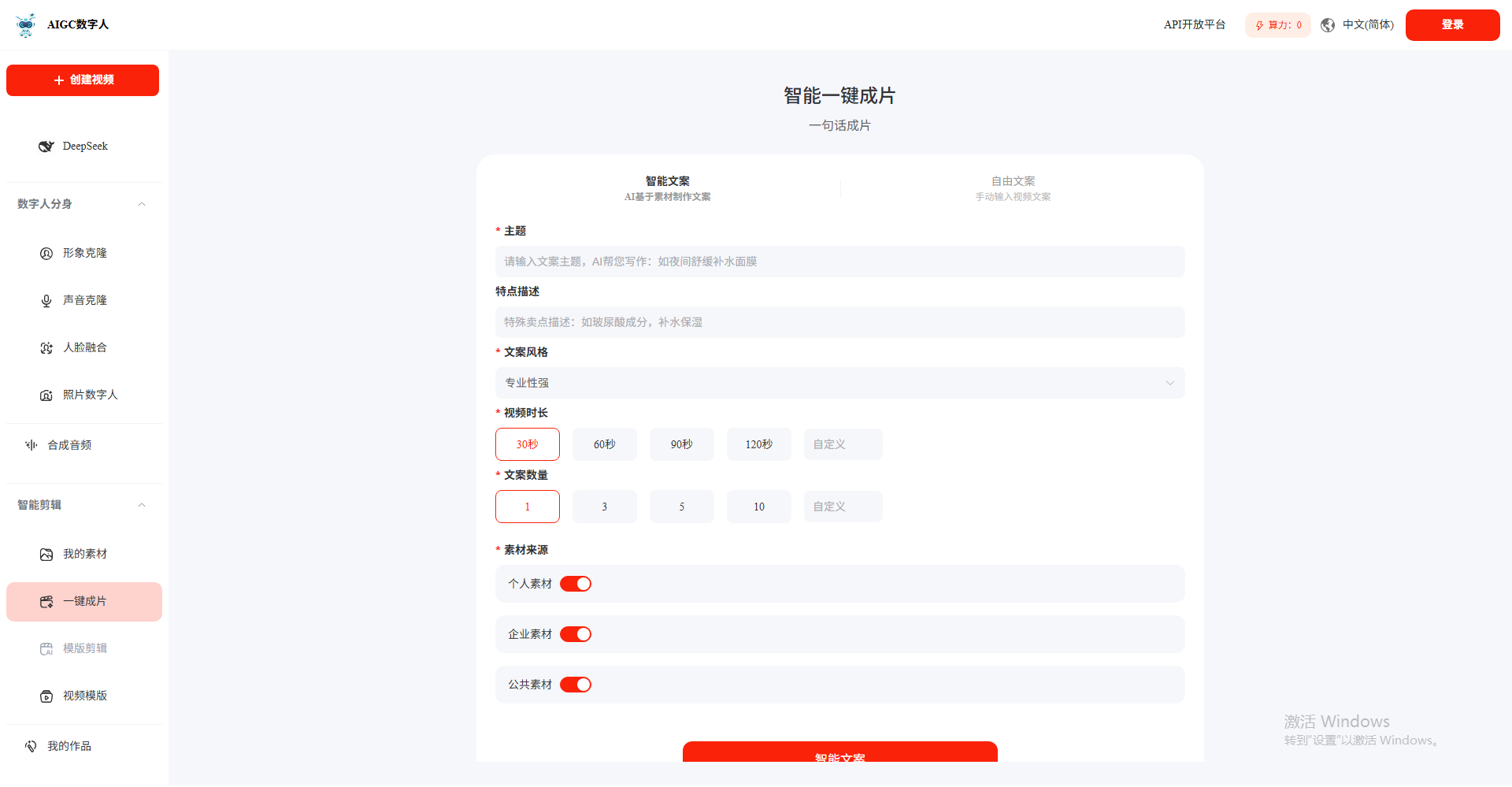This screenshot has height=787, width=1512.
Task: Click the 我的素材 image icon
Action: pos(46,555)
